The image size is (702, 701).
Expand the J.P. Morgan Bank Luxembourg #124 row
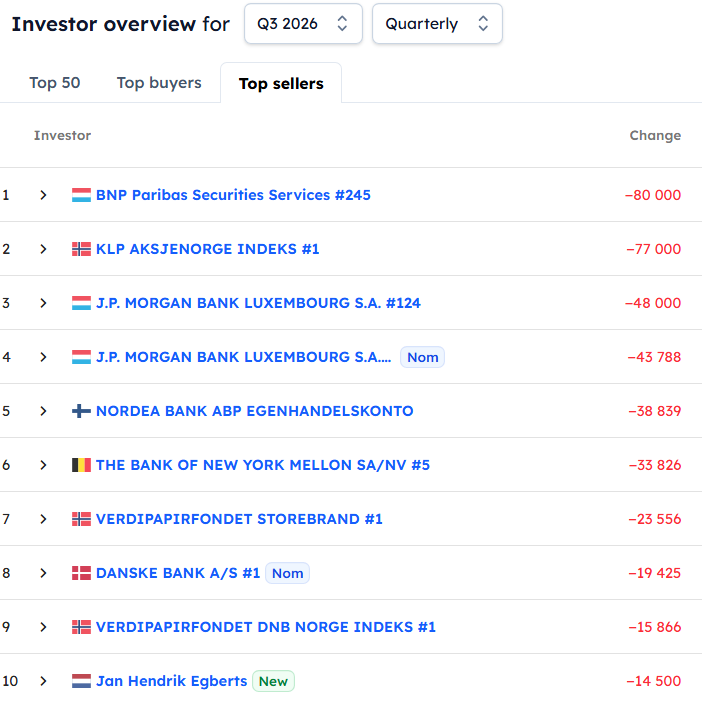pos(43,303)
